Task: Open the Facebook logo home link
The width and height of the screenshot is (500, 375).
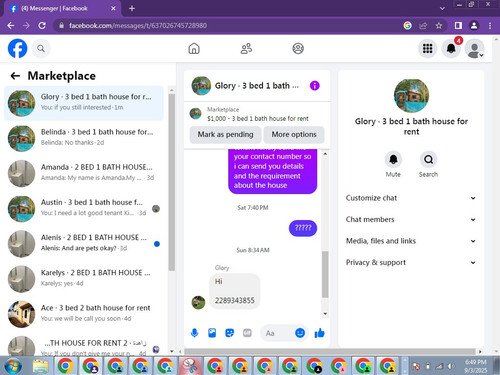Action: pos(18,49)
